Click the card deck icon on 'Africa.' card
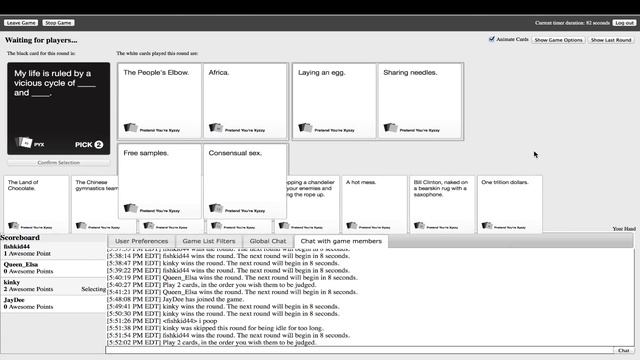This screenshot has width=640, height=360. 216,128
